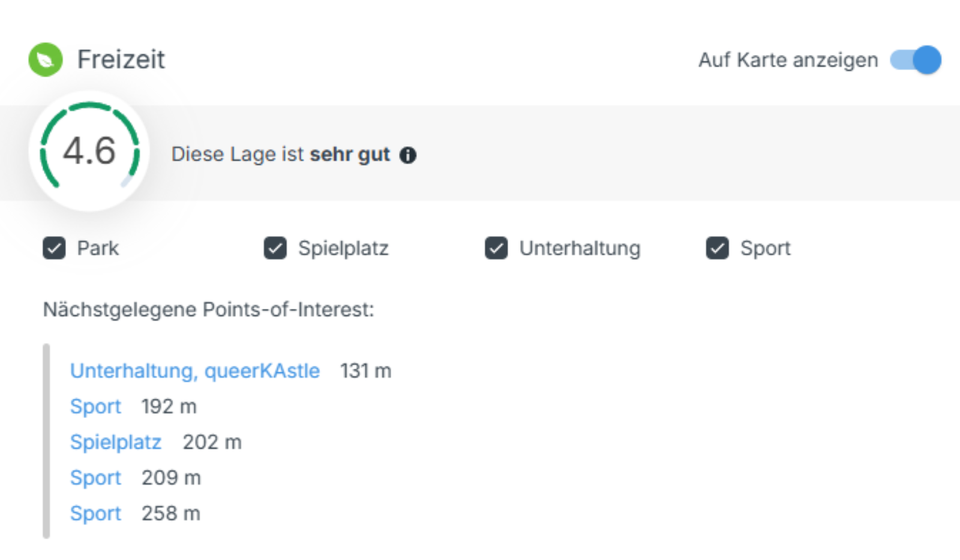Screen dimensions: 960x560
Task: Click the Park checkbox label text
Action: pos(98,248)
